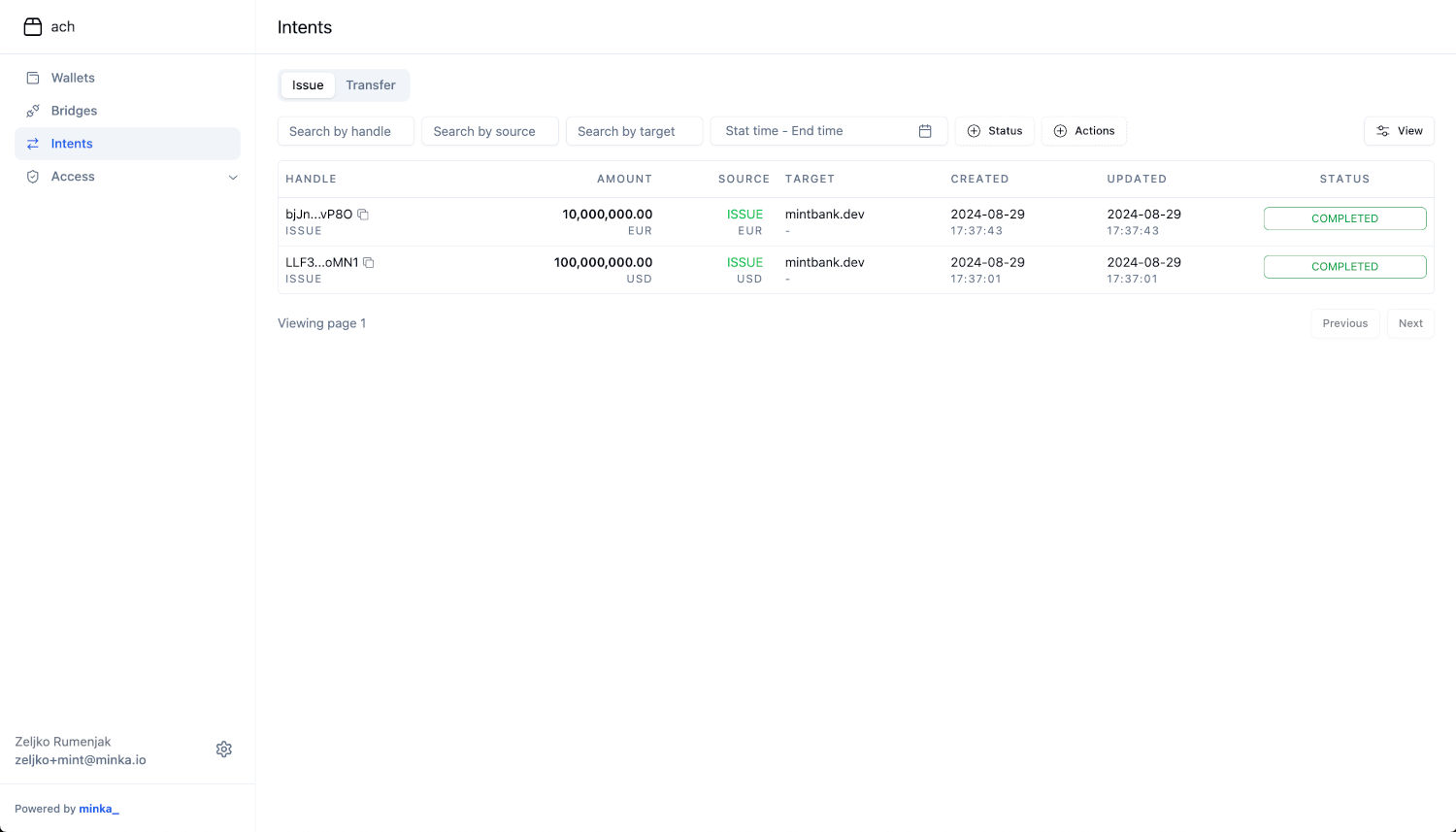1456x832 pixels.
Task: Click the Next page button
Action: pos(1410,323)
